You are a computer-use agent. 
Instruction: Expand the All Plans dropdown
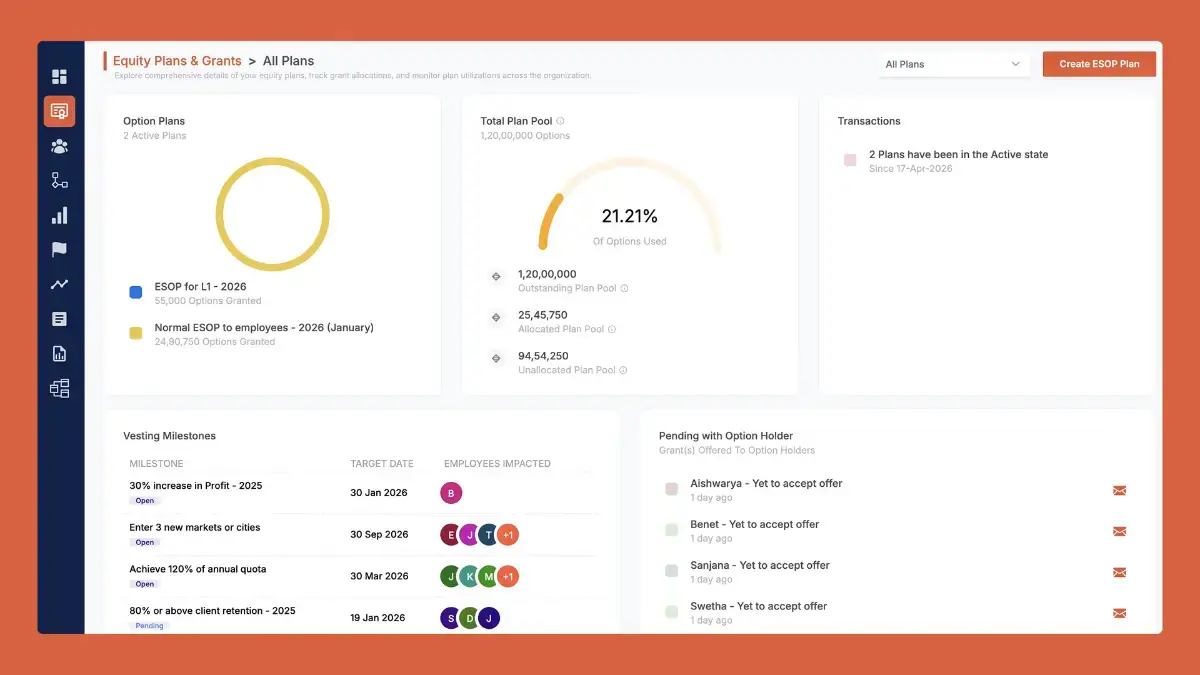953,64
